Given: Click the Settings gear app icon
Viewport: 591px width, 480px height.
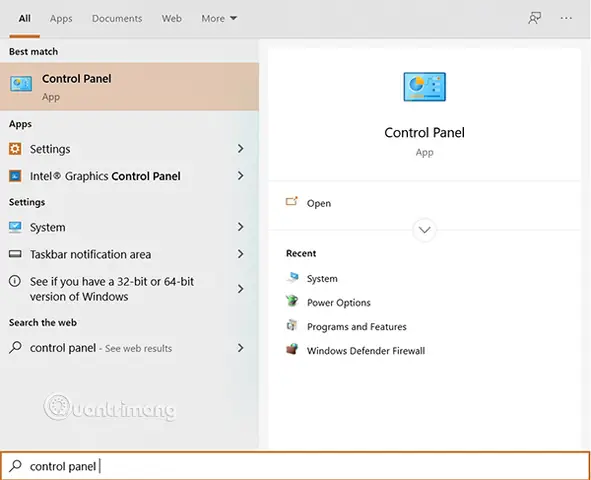Looking at the screenshot, I should point(15,149).
